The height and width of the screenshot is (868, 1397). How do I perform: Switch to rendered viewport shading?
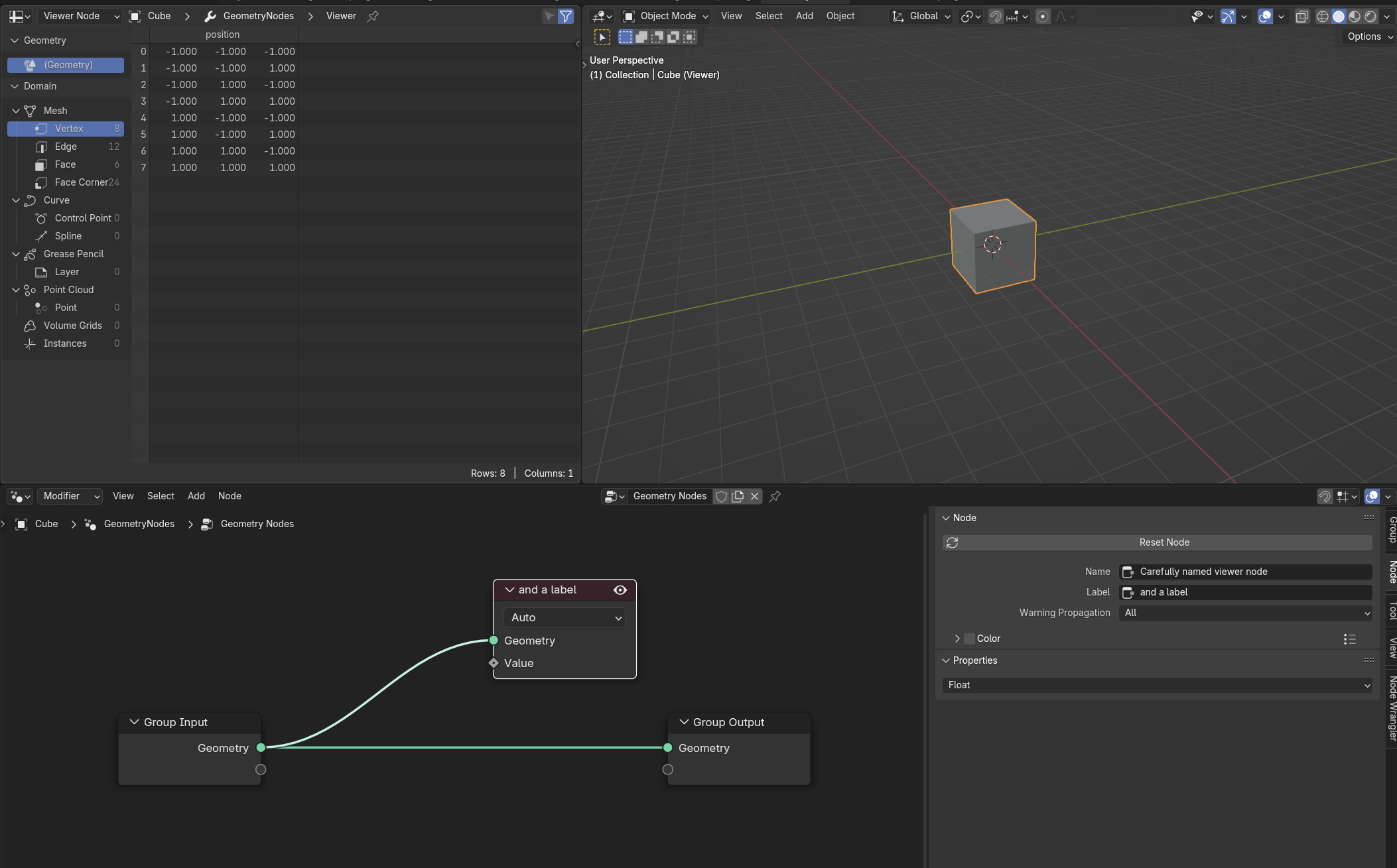click(x=1370, y=17)
